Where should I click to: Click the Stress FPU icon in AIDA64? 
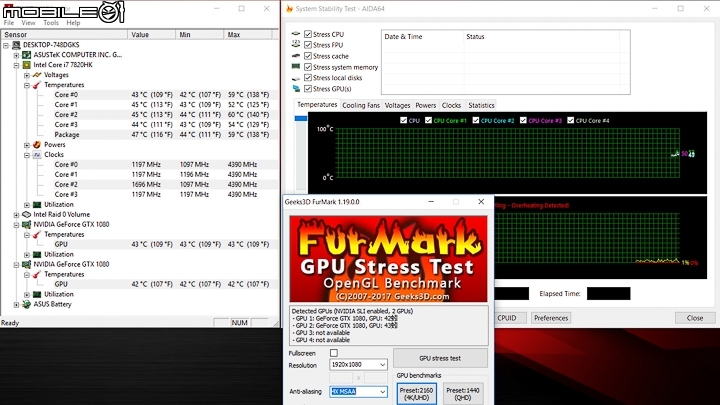[x=296, y=45]
